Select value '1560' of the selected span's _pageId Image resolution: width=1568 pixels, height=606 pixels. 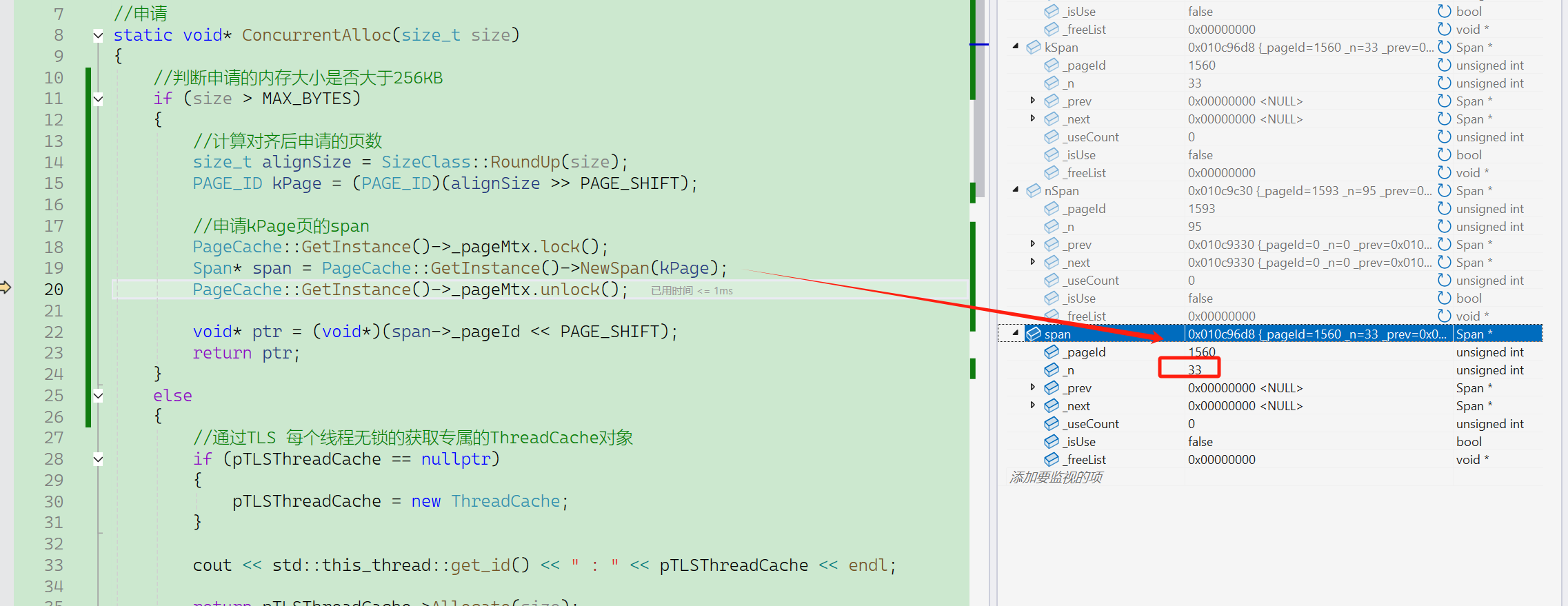click(1201, 352)
